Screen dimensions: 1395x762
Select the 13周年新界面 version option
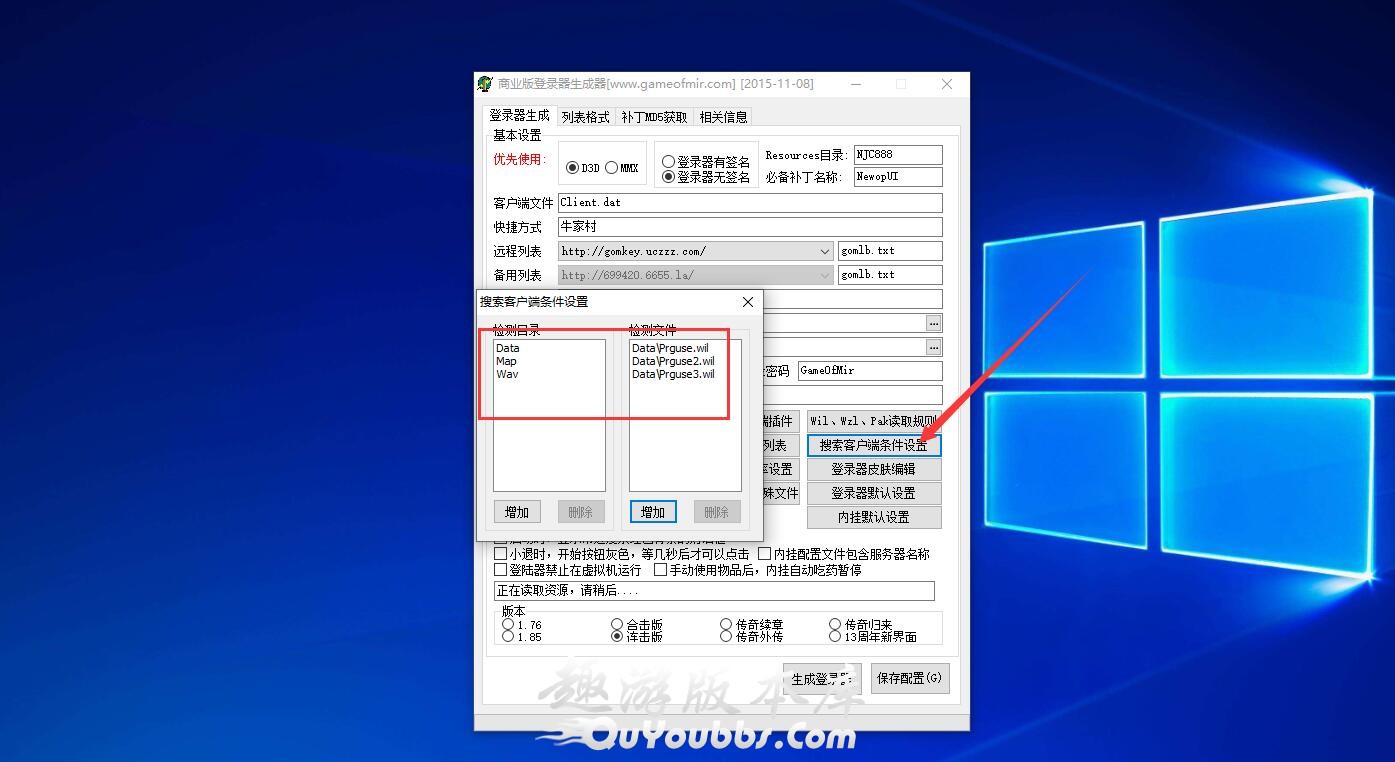pos(835,636)
